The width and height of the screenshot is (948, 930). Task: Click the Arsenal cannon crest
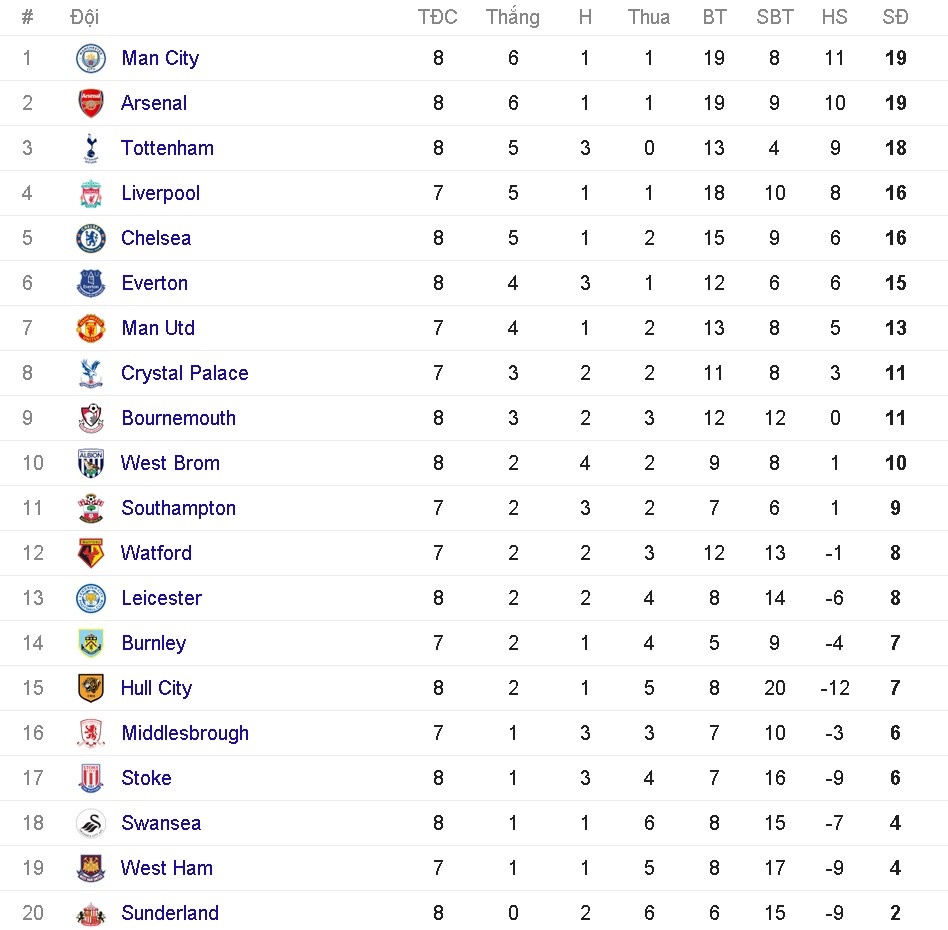point(90,103)
